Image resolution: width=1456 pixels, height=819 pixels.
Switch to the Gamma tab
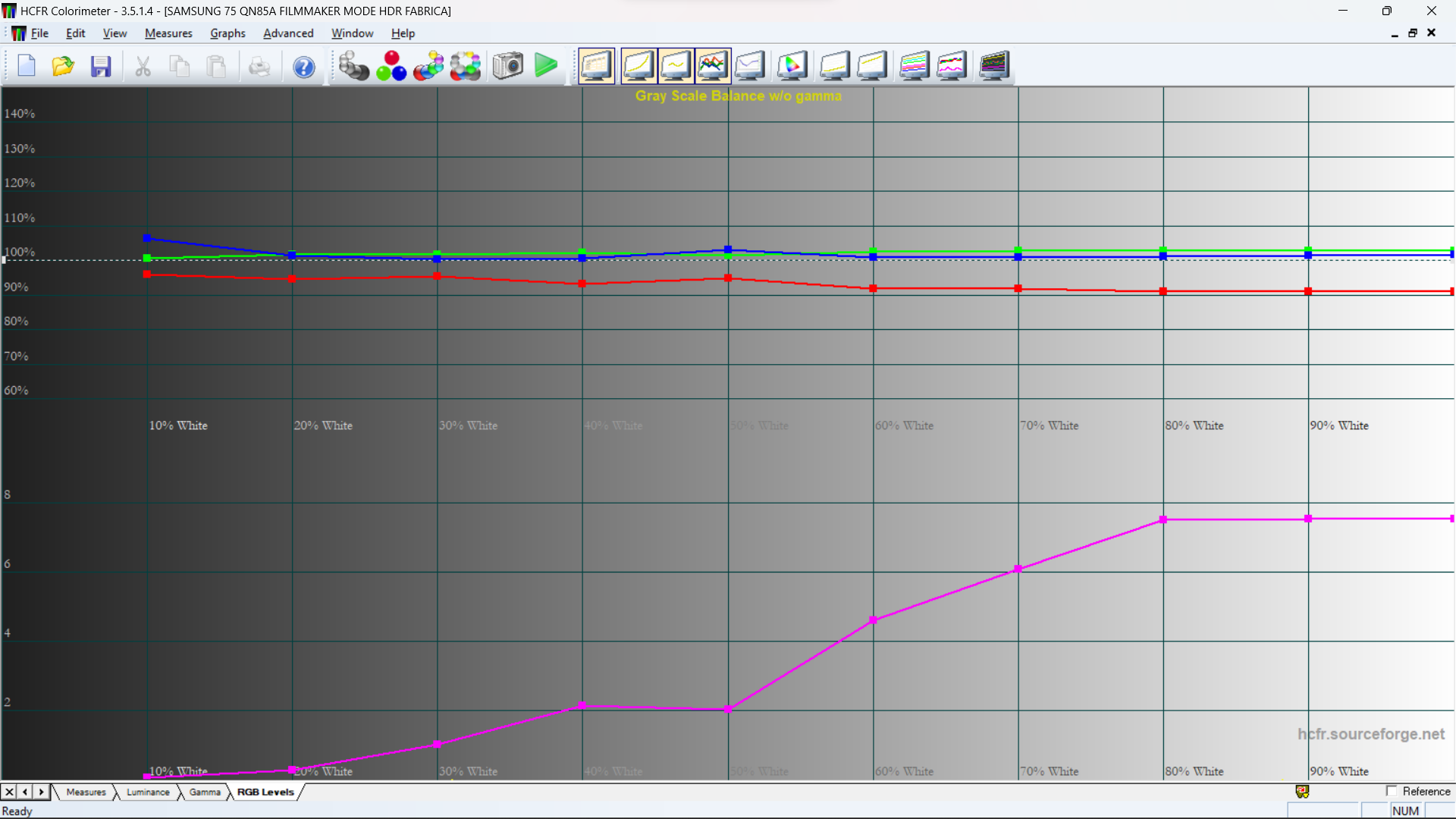click(x=205, y=792)
